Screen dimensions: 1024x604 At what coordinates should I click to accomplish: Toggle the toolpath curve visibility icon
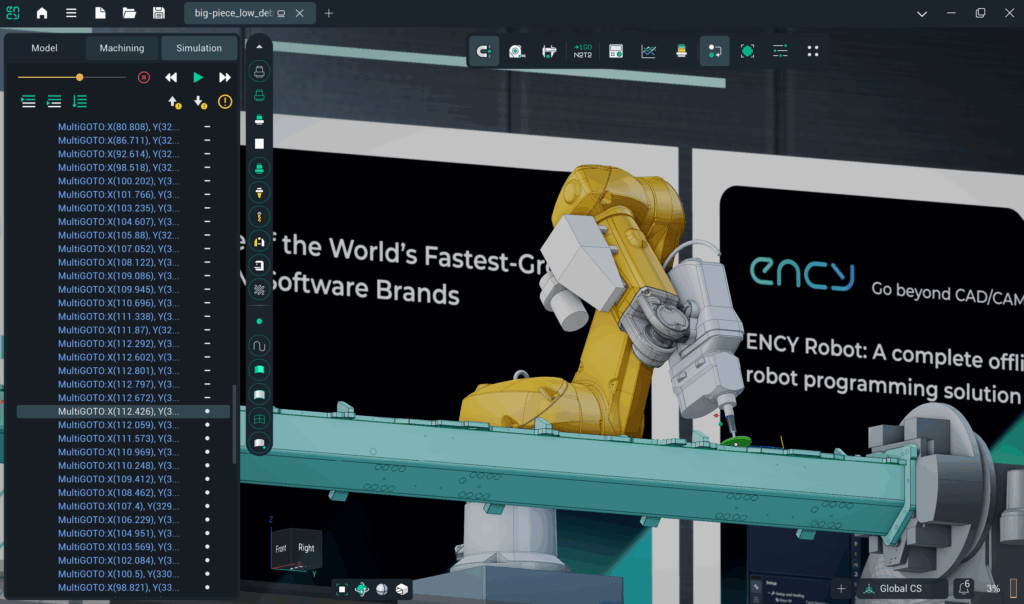[x=259, y=345]
